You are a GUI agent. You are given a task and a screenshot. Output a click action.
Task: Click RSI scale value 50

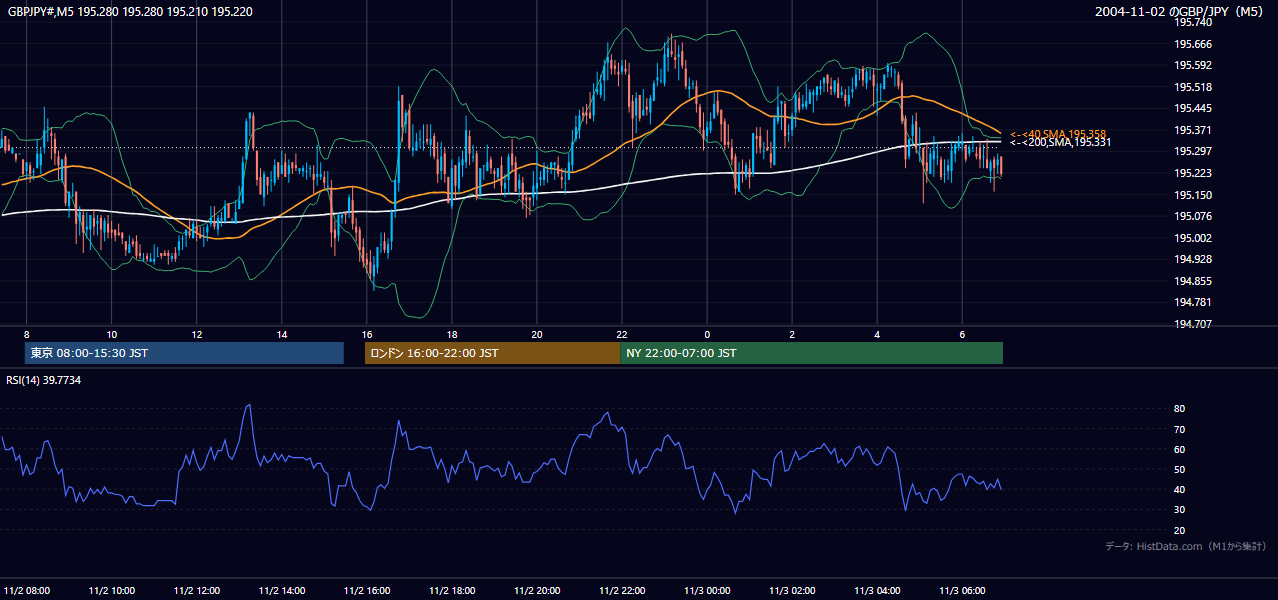pyautogui.click(x=1180, y=469)
